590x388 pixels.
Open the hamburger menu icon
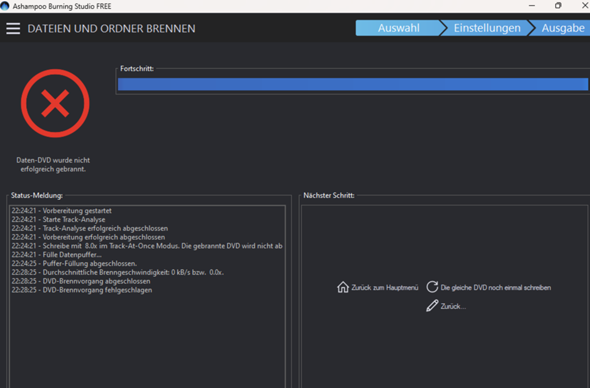[13, 29]
